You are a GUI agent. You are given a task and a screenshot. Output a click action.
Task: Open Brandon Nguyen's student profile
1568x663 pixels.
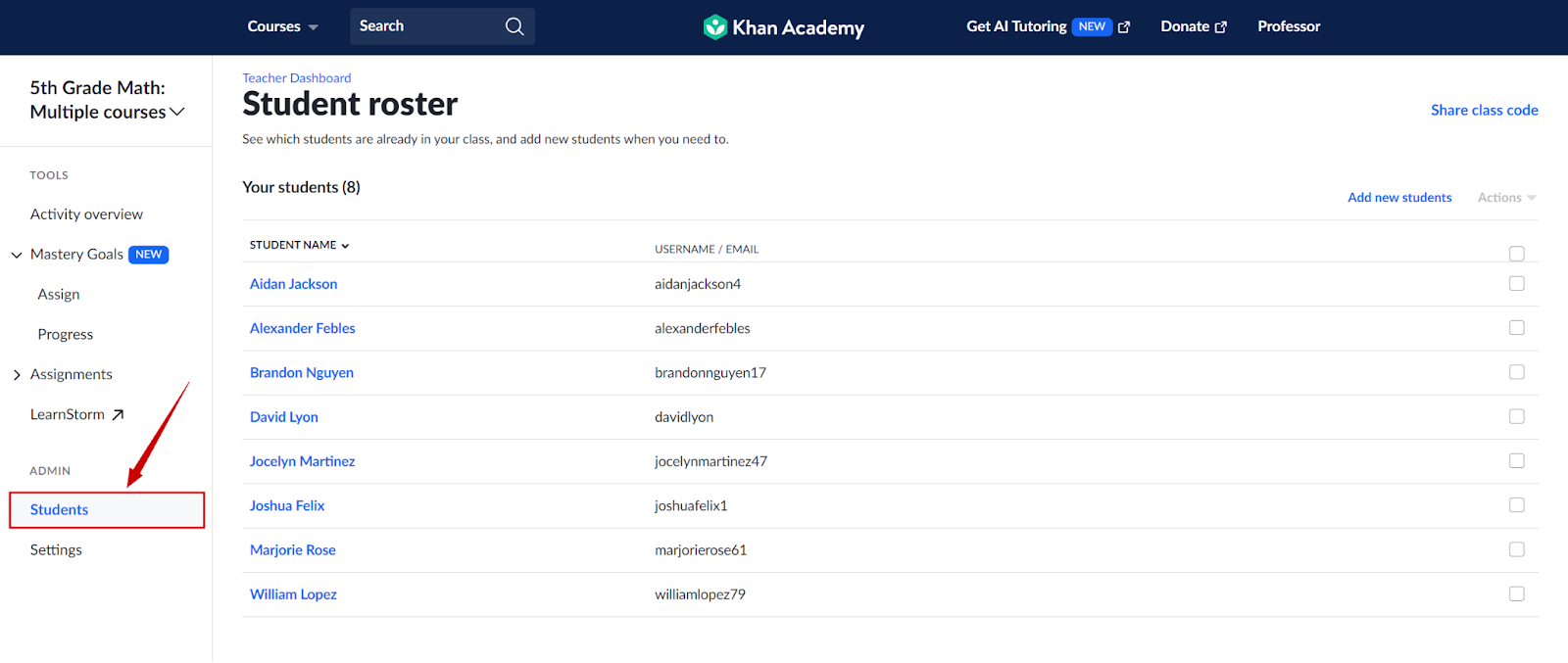point(301,372)
